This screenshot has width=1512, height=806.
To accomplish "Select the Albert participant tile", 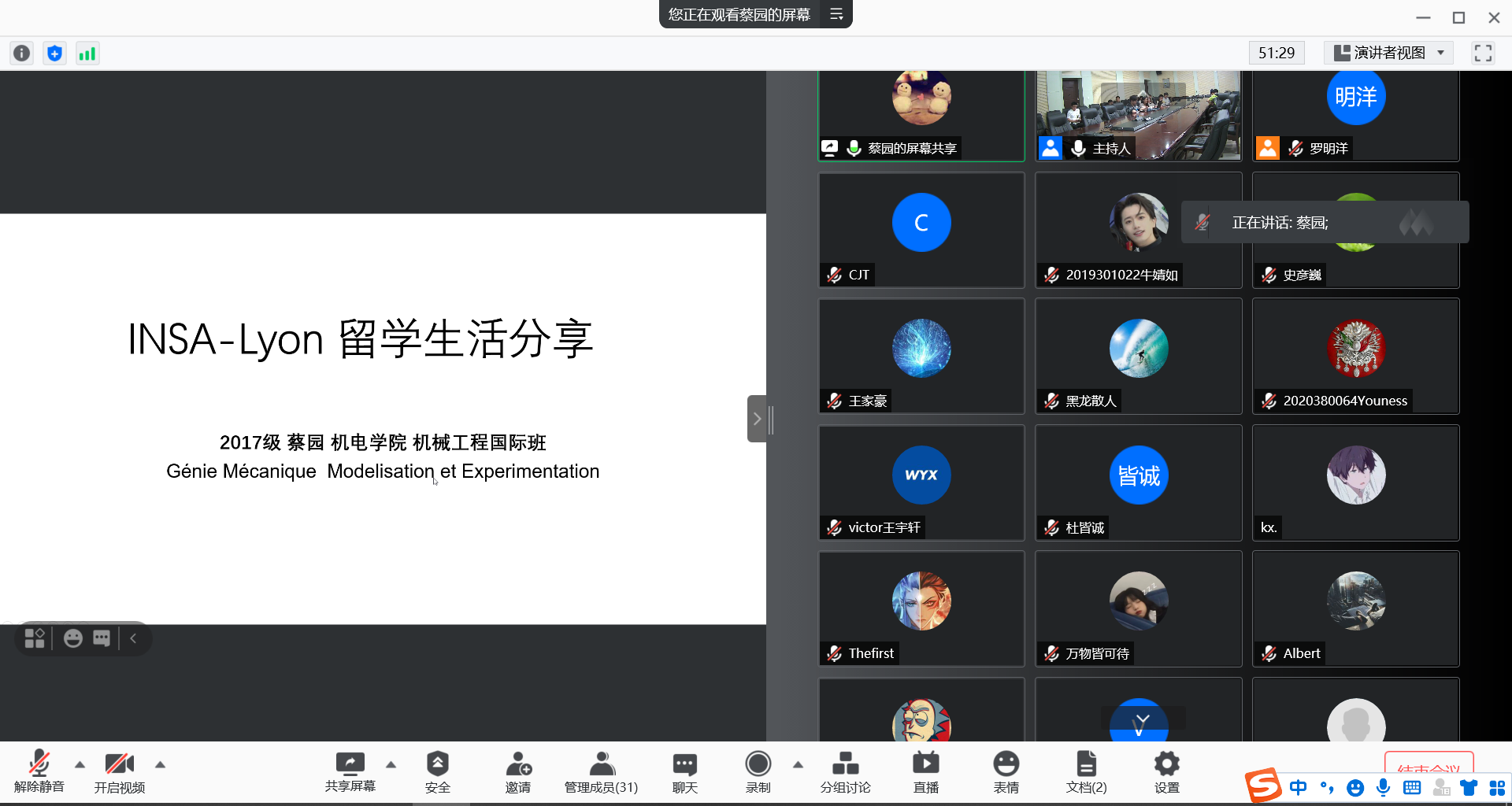I will [x=1355, y=608].
